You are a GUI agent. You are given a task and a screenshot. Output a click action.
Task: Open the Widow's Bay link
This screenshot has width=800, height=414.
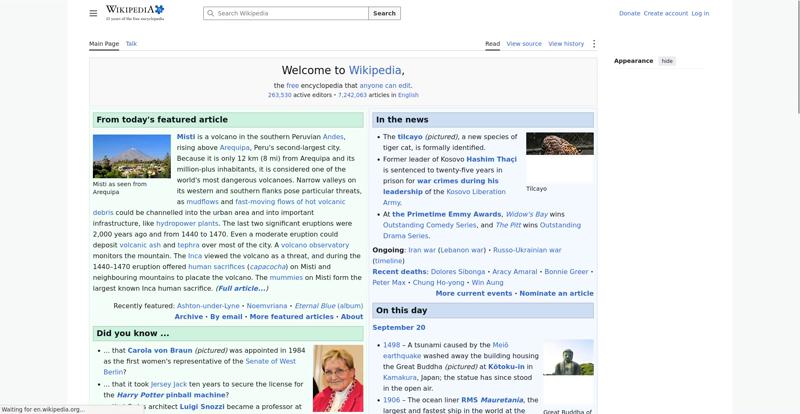(527, 214)
